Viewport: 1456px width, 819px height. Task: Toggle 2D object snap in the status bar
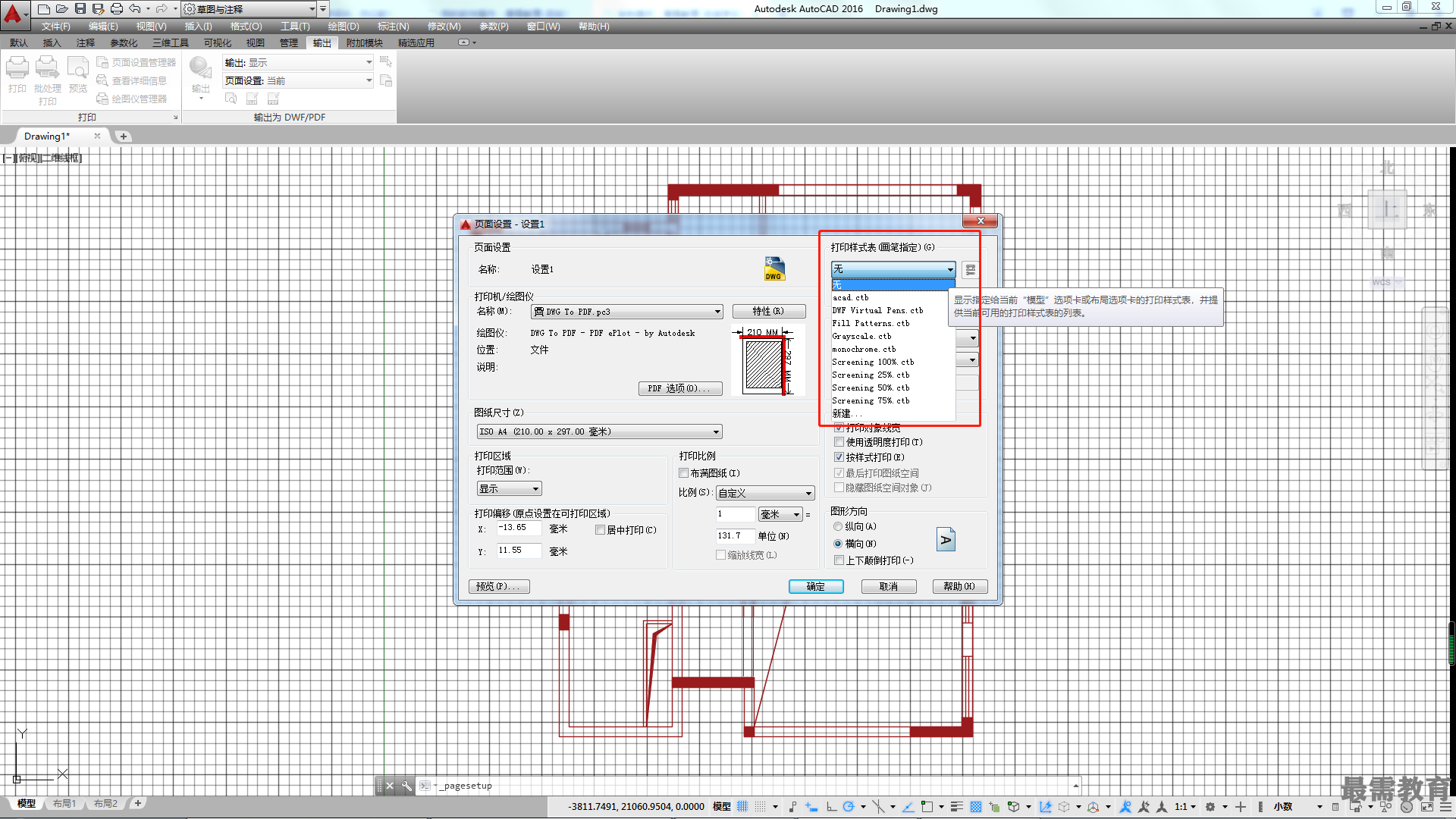(927, 807)
